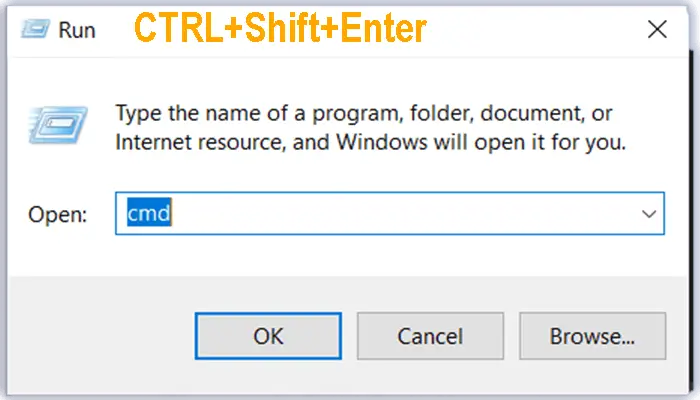The height and width of the screenshot is (400, 700).
Task: Close the Run dialog with X
Action: pyautogui.click(x=657, y=30)
